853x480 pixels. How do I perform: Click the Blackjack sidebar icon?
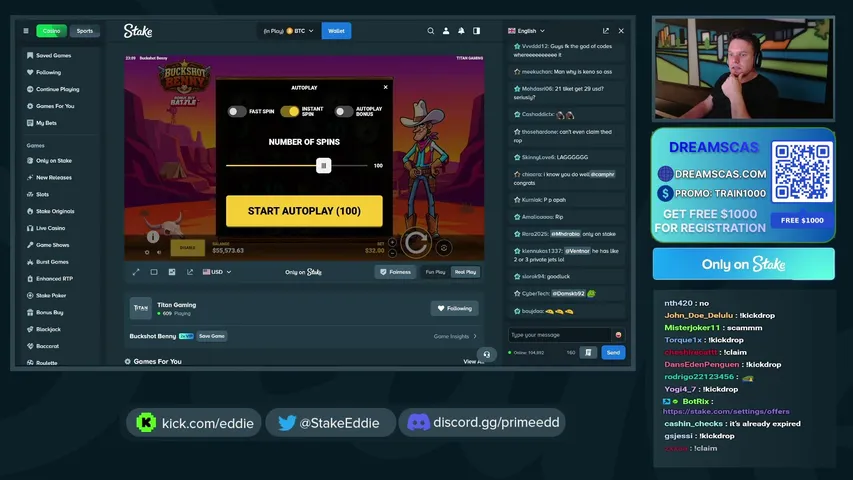[x=30, y=329]
